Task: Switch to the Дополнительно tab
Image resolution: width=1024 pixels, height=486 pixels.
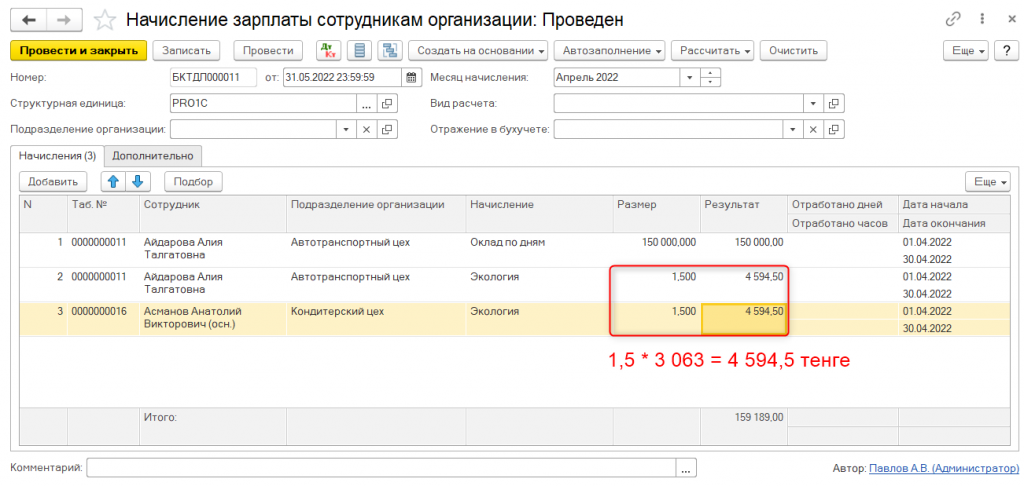Action: [x=154, y=155]
